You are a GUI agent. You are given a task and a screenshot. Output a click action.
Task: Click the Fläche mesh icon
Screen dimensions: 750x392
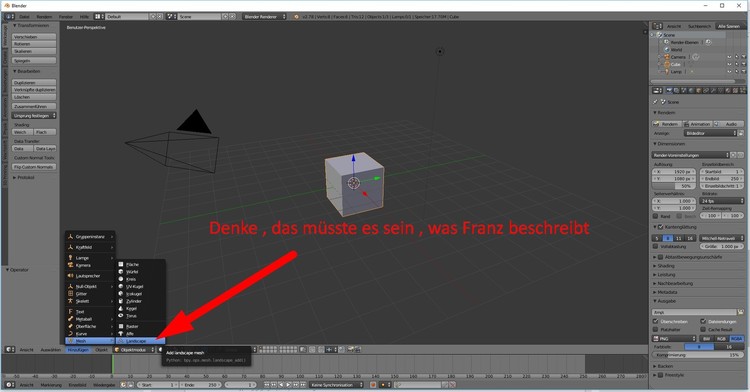tap(121, 264)
